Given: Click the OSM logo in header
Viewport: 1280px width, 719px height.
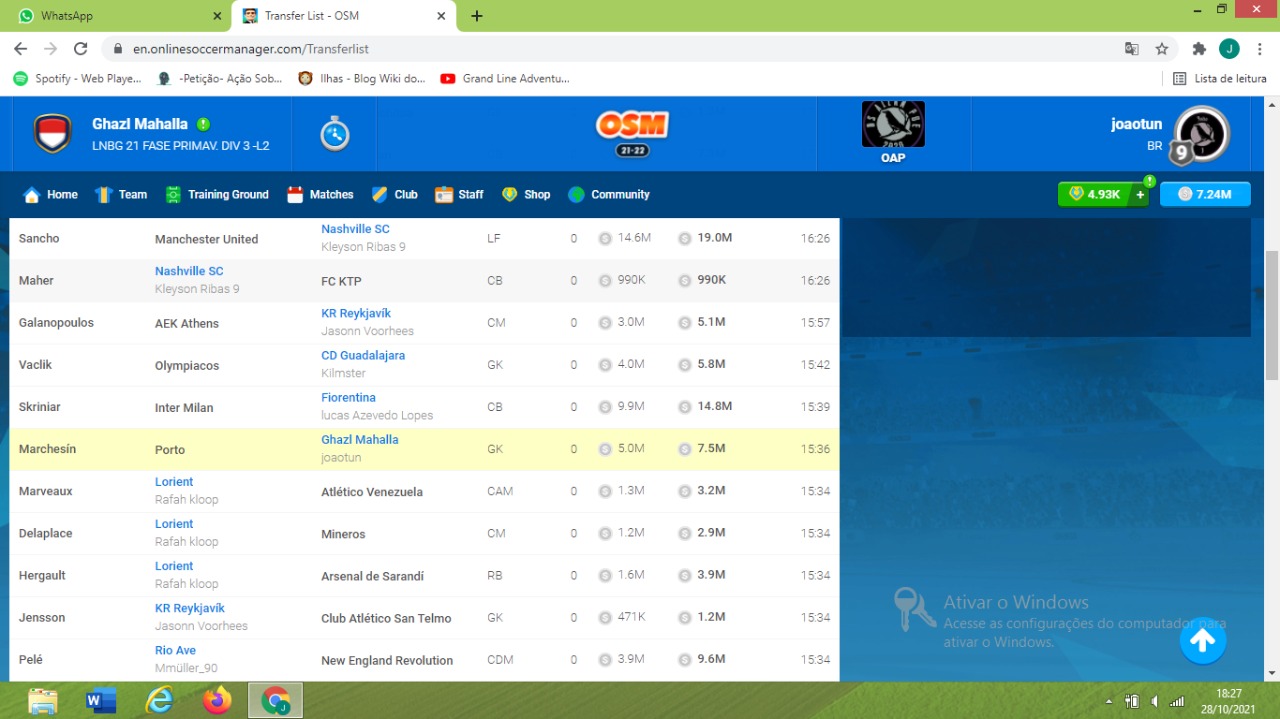Looking at the screenshot, I should click(x=632, y=132).
